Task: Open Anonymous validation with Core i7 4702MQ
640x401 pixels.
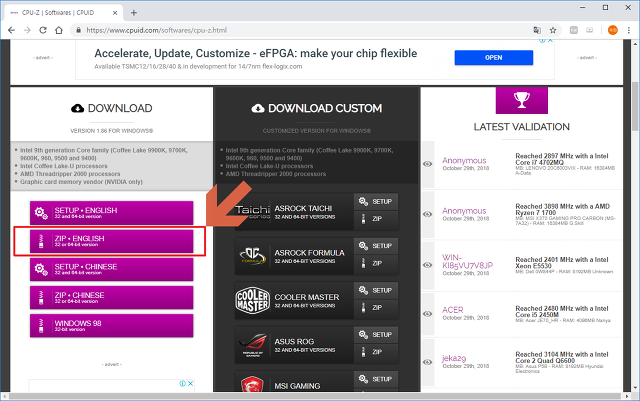Action: pos(464,160)
